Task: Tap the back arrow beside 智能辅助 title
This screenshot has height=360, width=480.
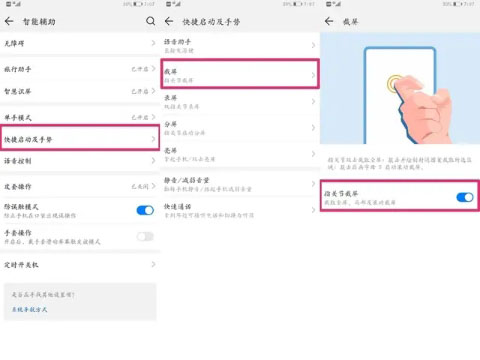Action: pos(9,21)
